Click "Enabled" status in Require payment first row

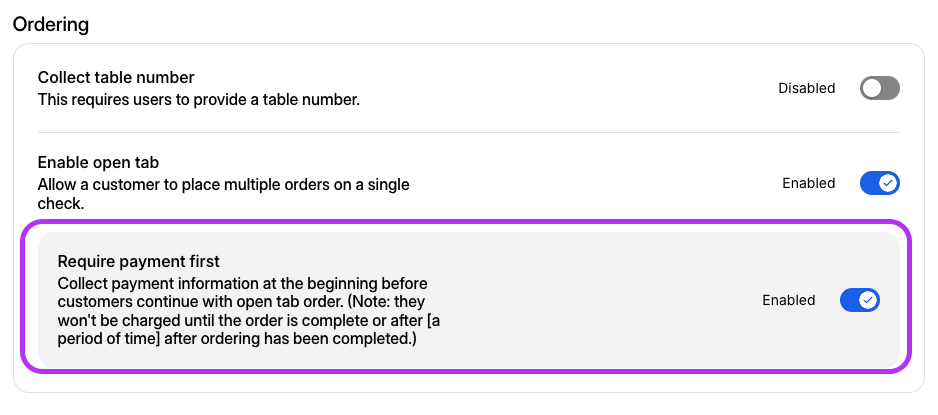pos(788,300)
